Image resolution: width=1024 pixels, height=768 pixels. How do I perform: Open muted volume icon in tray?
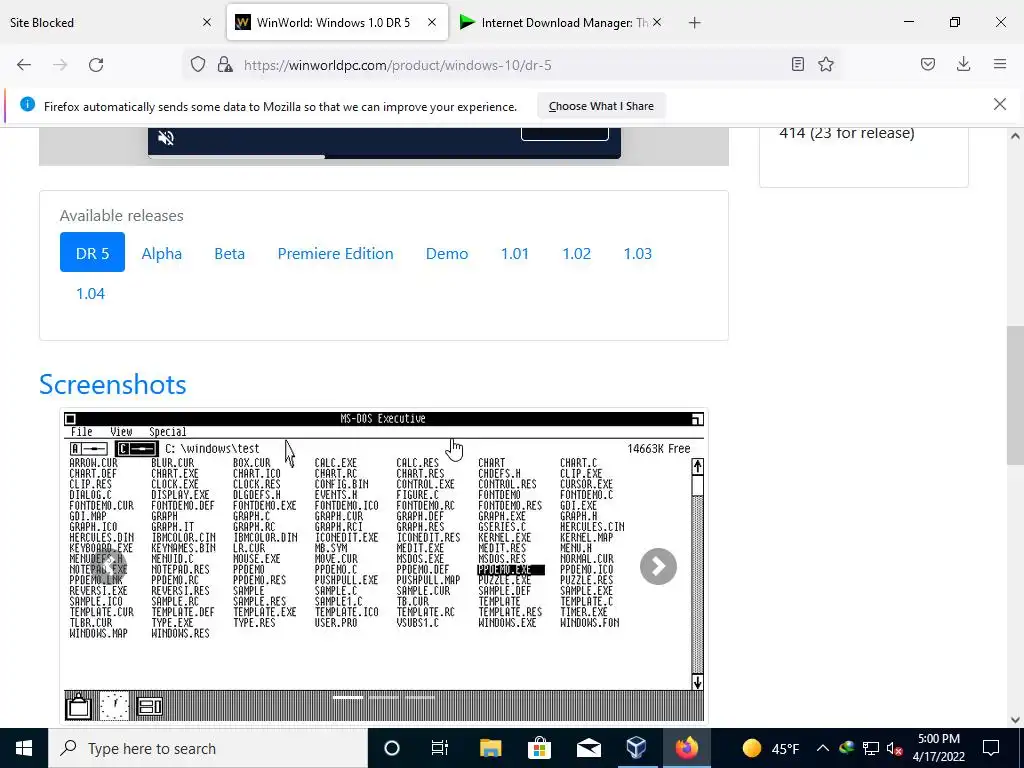tap(894, 748)
